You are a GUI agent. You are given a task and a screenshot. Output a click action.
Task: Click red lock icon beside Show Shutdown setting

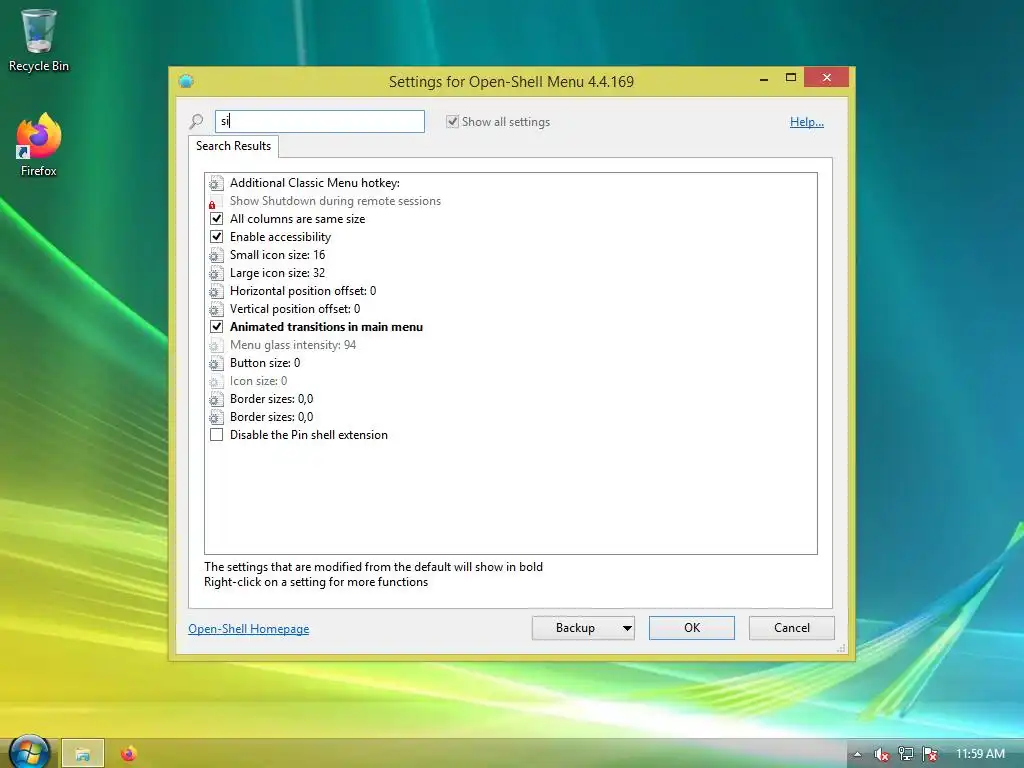pos(212,204)
